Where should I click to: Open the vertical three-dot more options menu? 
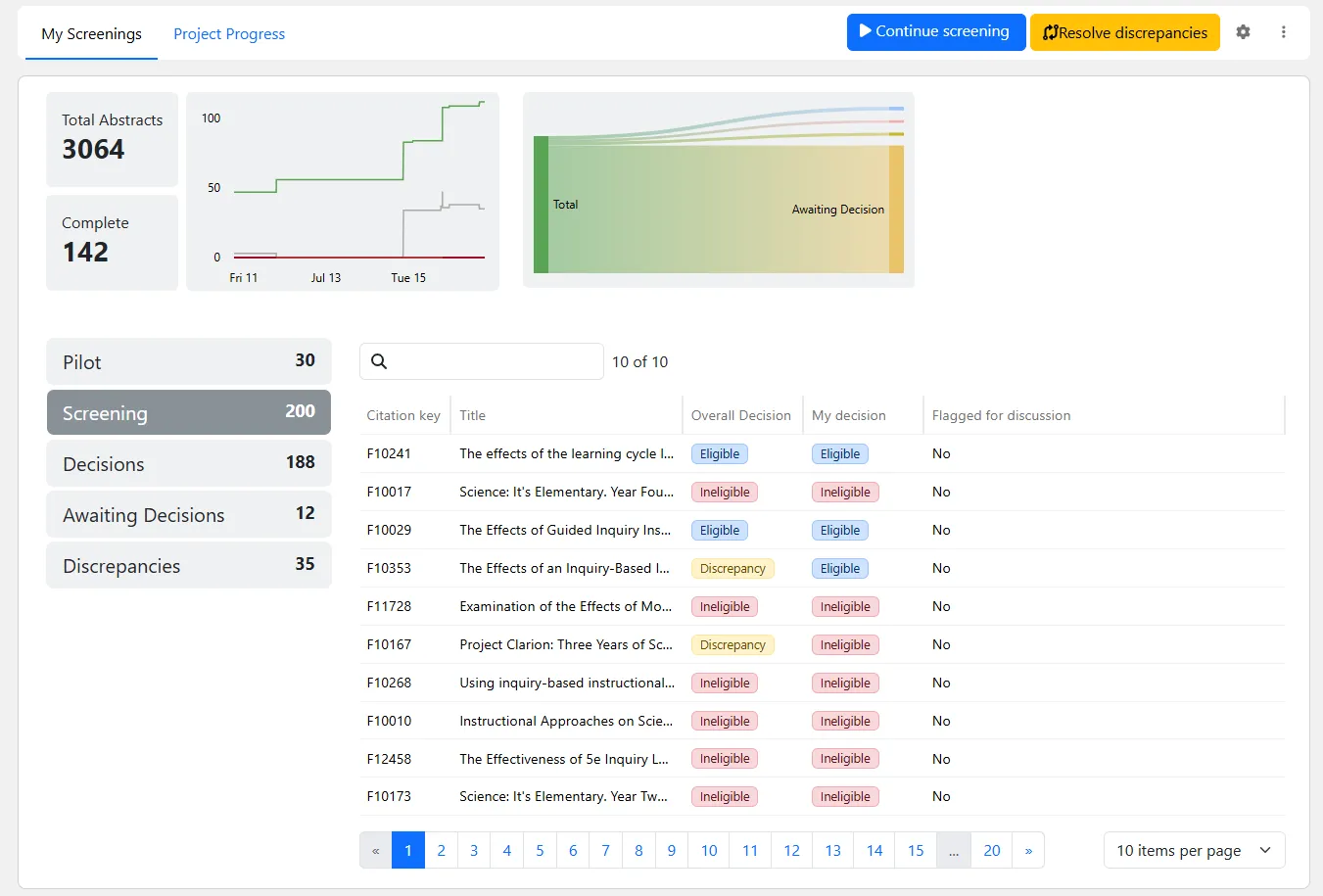point(1283,32)
